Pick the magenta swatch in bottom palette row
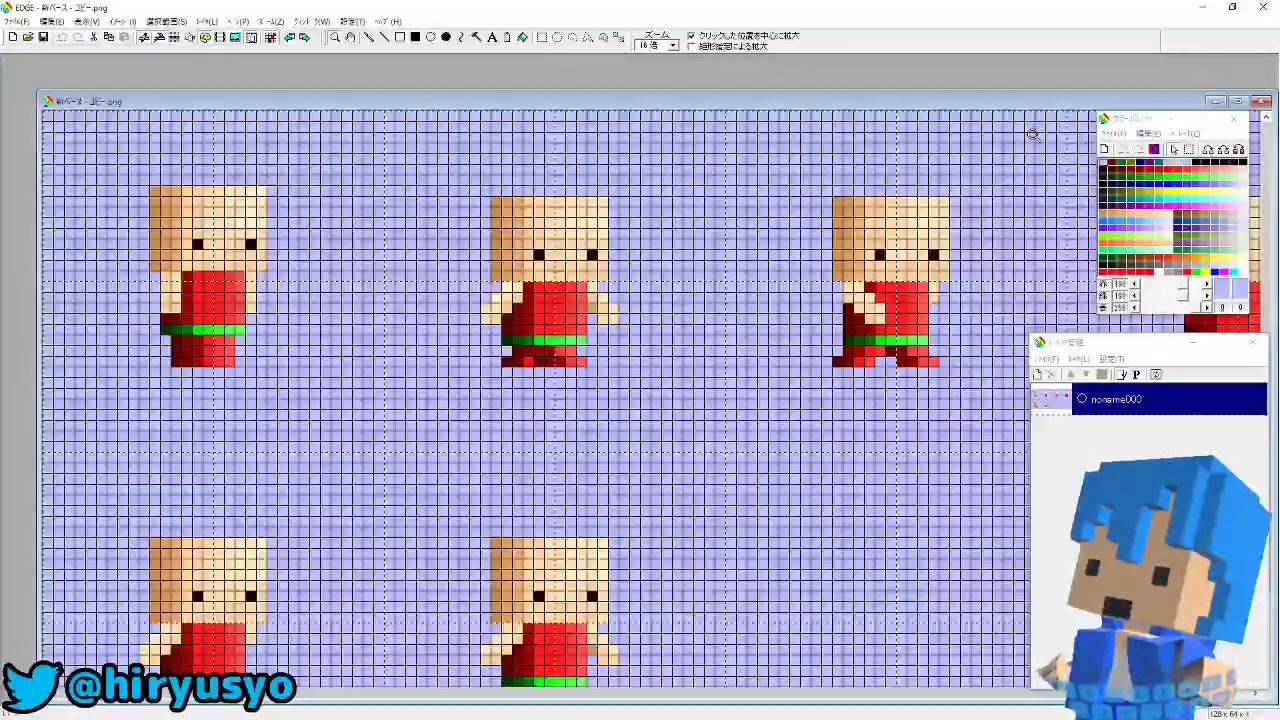Viewport: 1280px width, 720px height. click(1224, 272)
